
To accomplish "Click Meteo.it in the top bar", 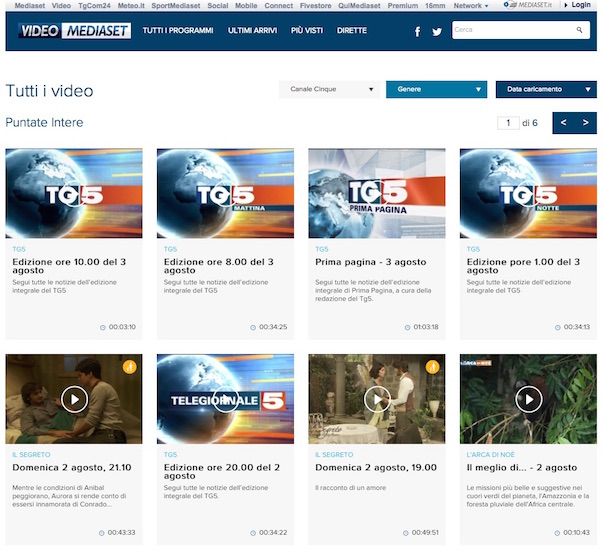I will tap(131, 6).
